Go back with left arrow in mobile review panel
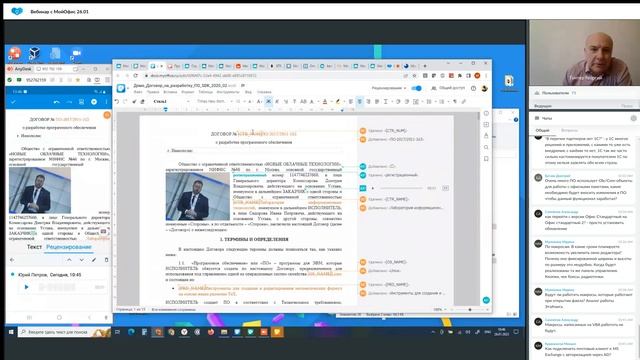 click(12, 260)
